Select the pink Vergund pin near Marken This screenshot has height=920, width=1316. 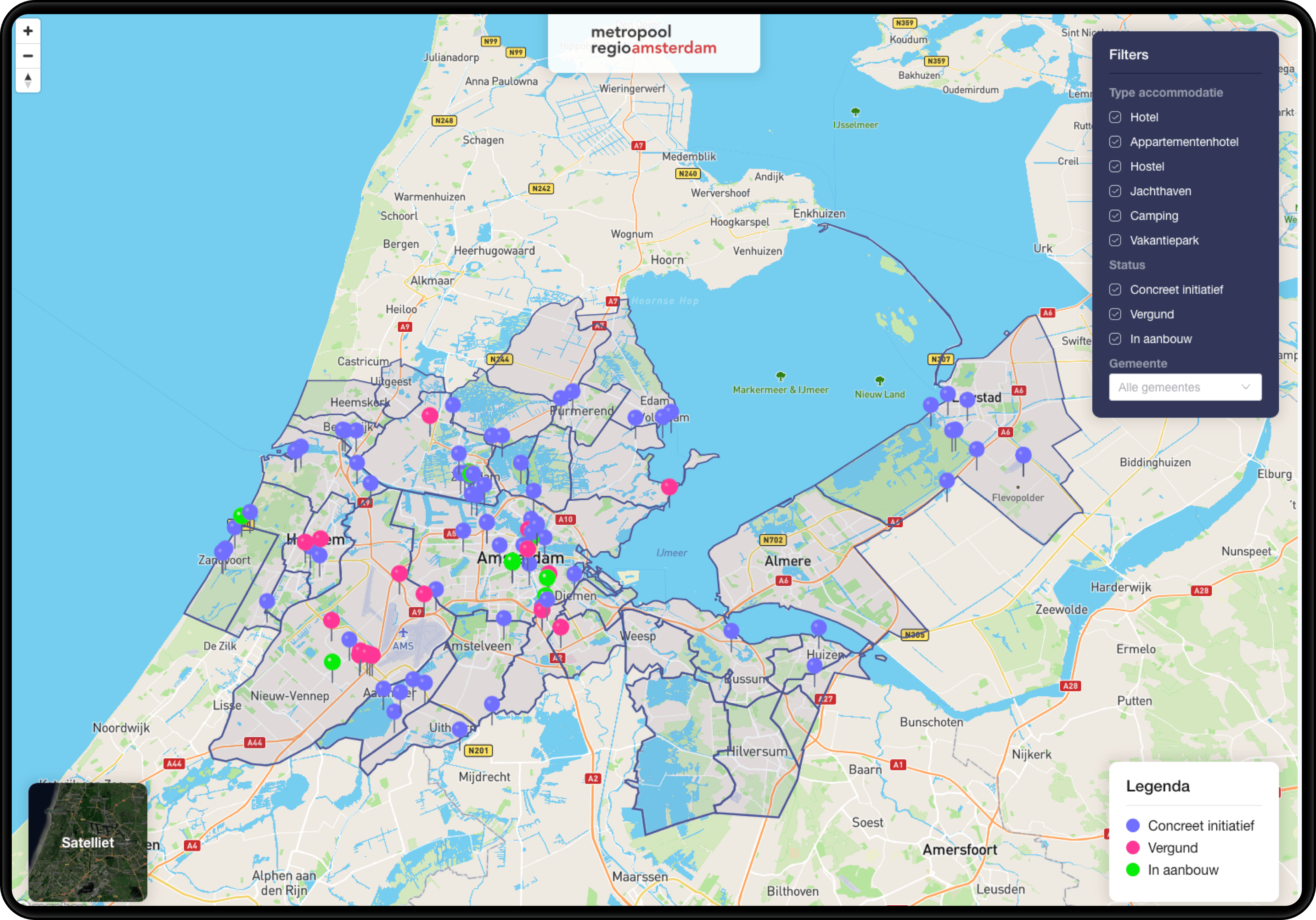tap(669, 487)
